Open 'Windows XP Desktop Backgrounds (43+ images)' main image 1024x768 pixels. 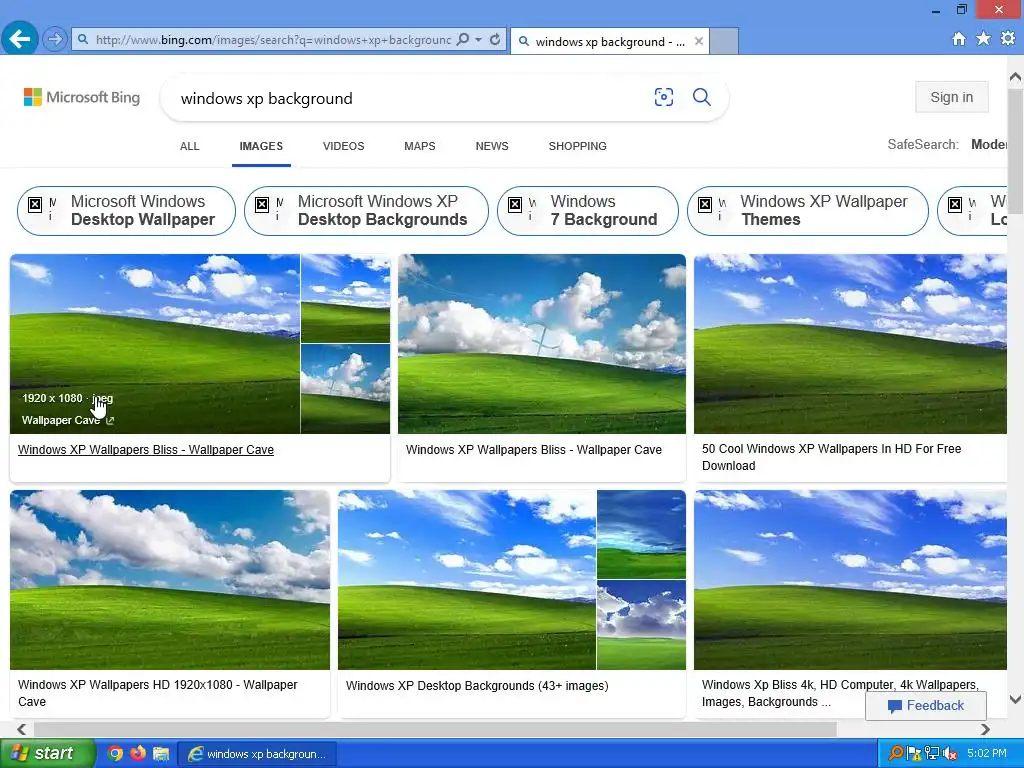(467, 580)
